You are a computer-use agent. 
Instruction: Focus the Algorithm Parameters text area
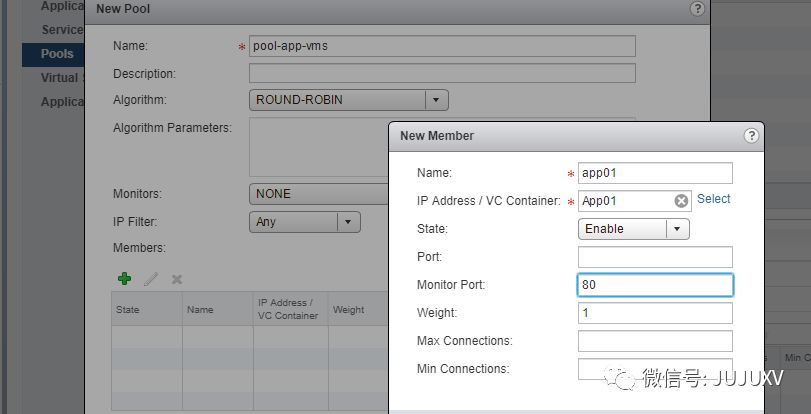coord(319,147)
